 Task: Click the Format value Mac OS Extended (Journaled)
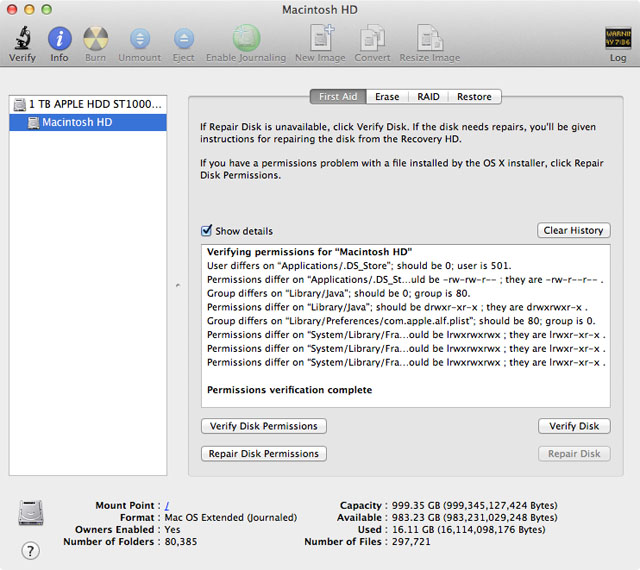(231, 518)
